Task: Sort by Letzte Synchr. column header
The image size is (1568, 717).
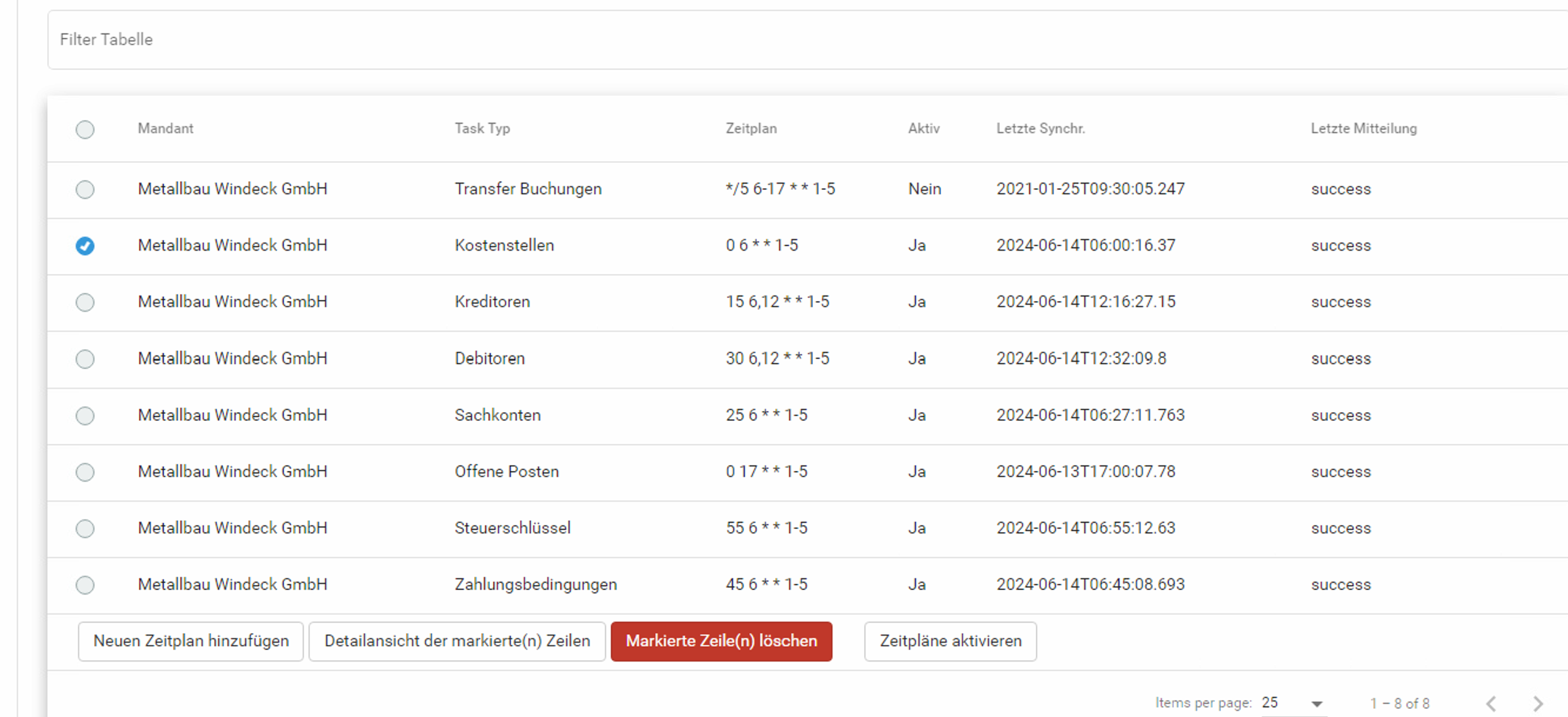Action: (1040, 129)
